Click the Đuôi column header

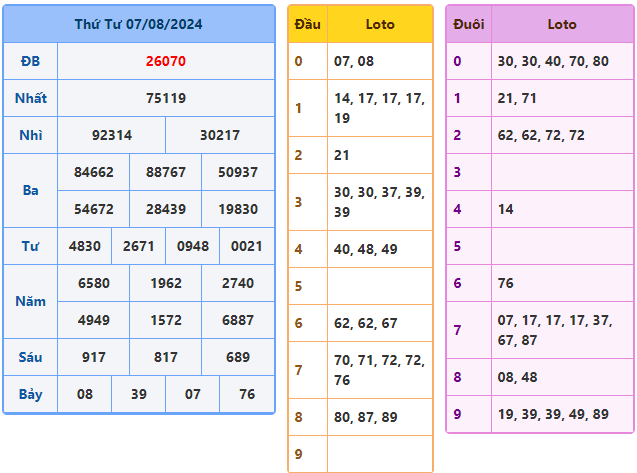click(468, 24)
